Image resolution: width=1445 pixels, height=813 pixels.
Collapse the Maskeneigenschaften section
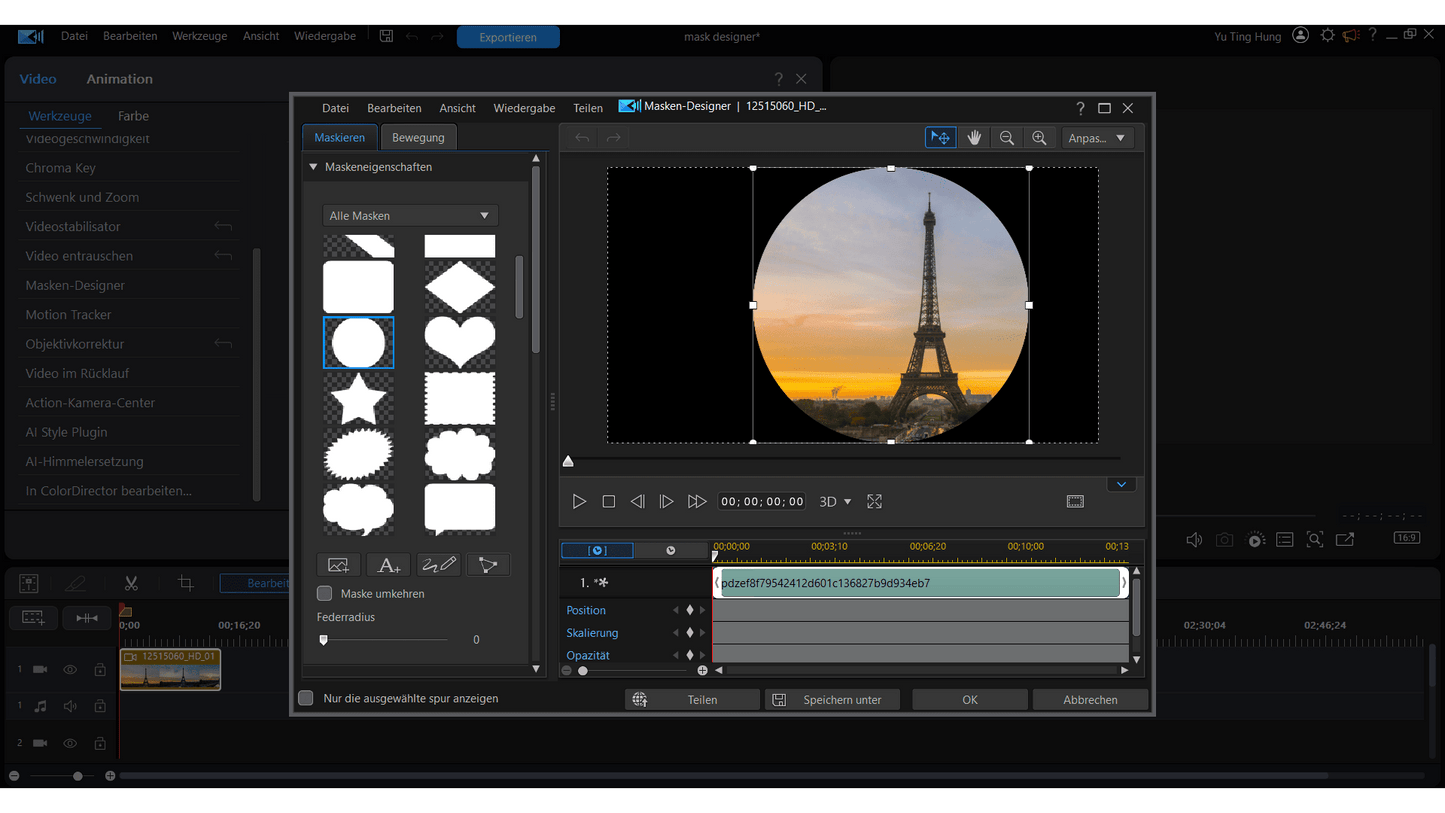coord(313,167)
